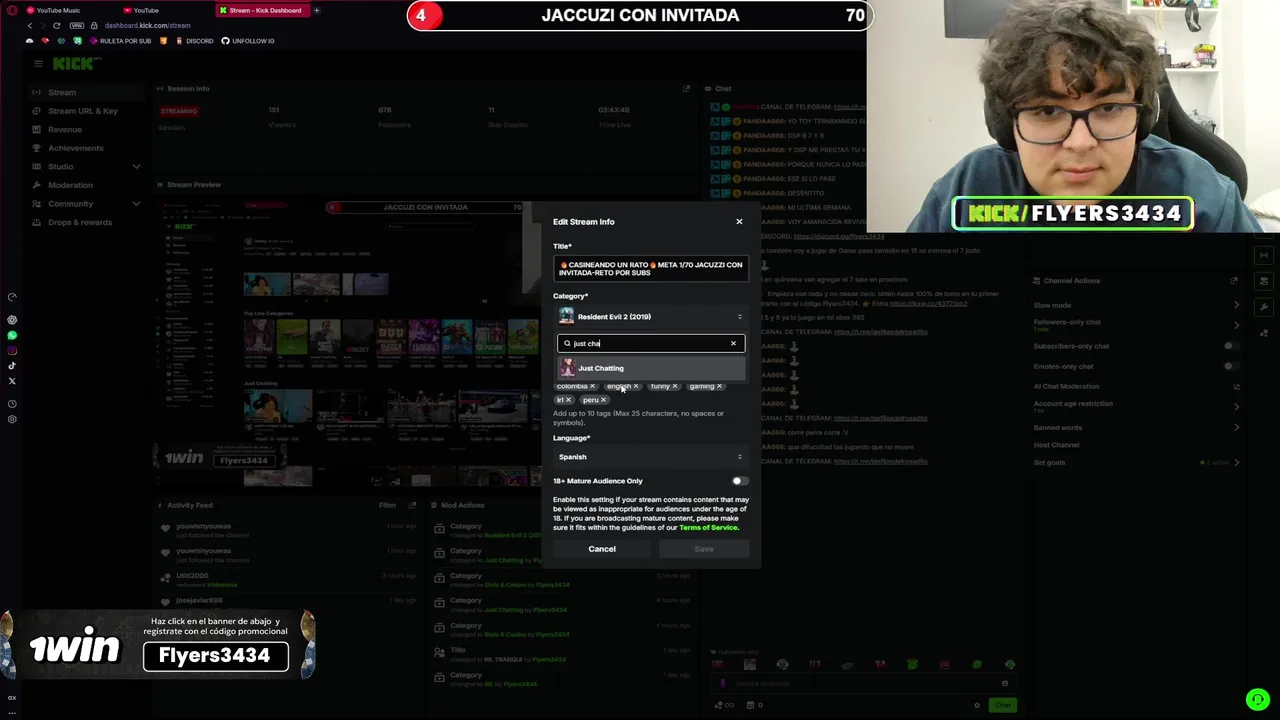1280x720 pixels.
Task: Remove the gaming tag
Action: (719, 386)
